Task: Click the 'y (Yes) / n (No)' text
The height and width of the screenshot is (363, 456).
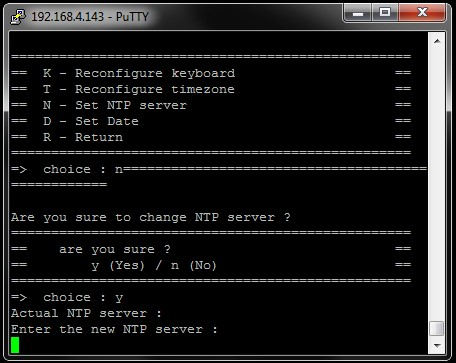Action: click(154, 266)
